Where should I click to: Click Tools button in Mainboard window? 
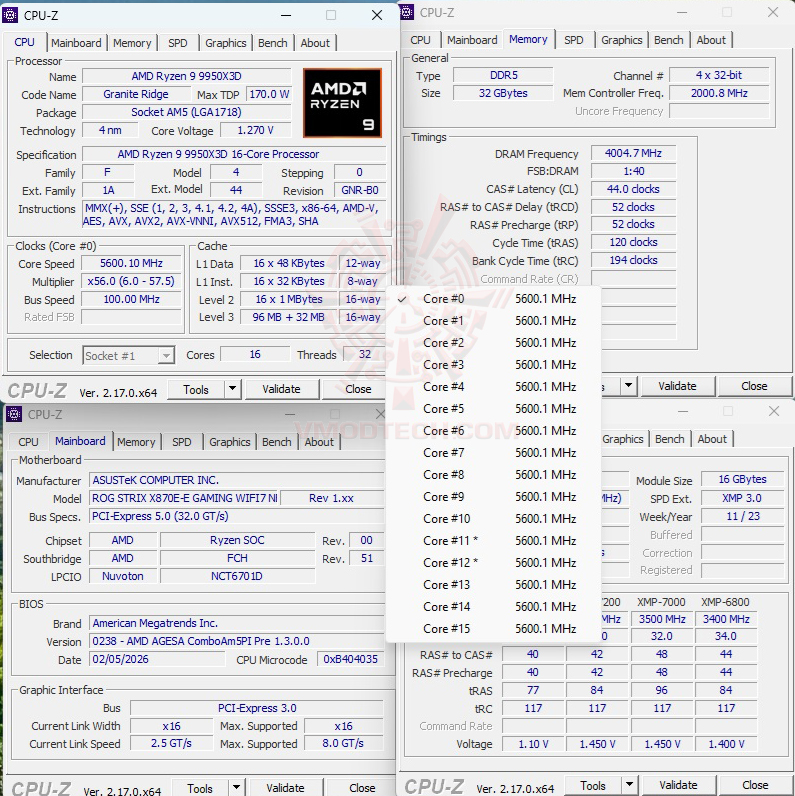point(200,788)
